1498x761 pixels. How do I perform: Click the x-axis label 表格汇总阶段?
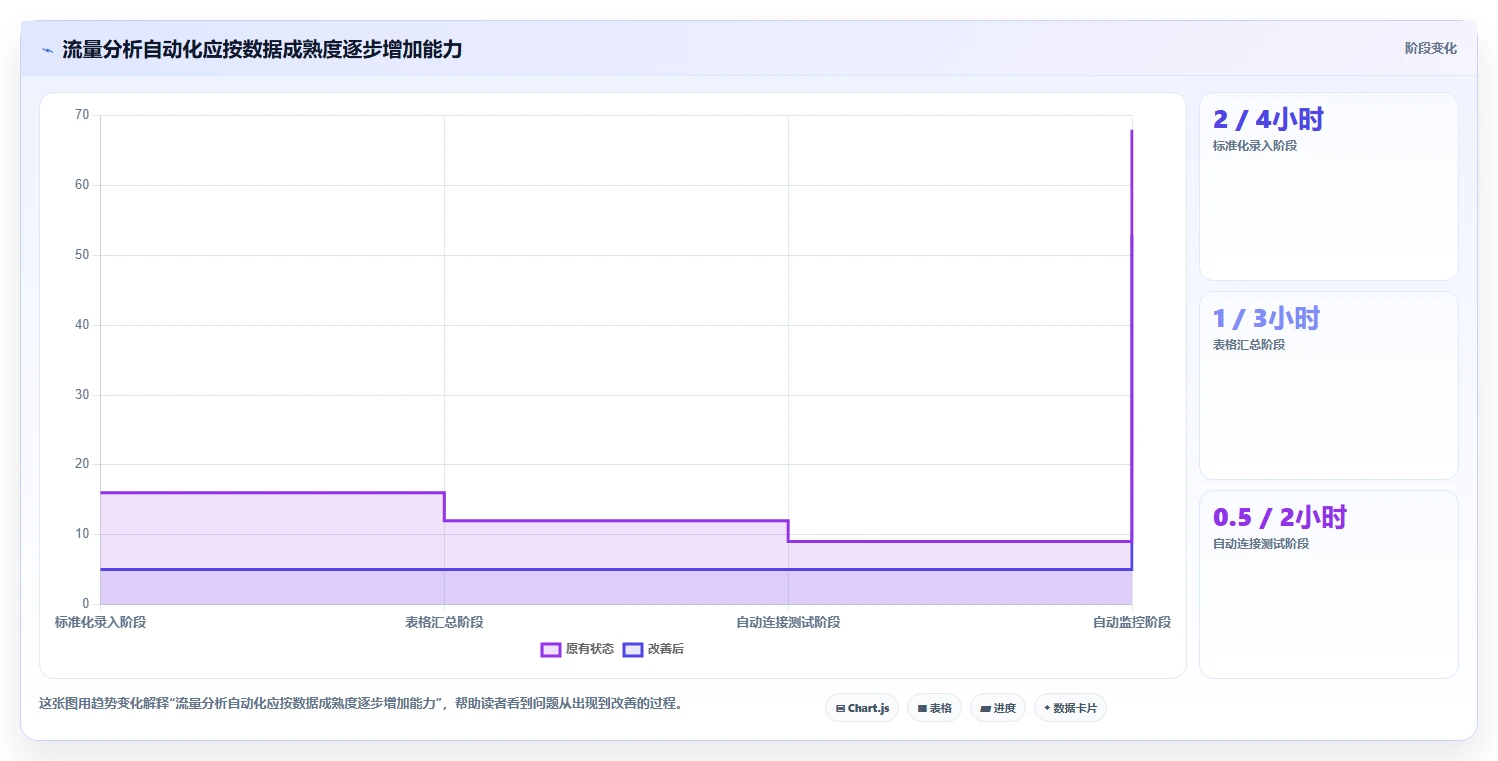pos(444,622)
